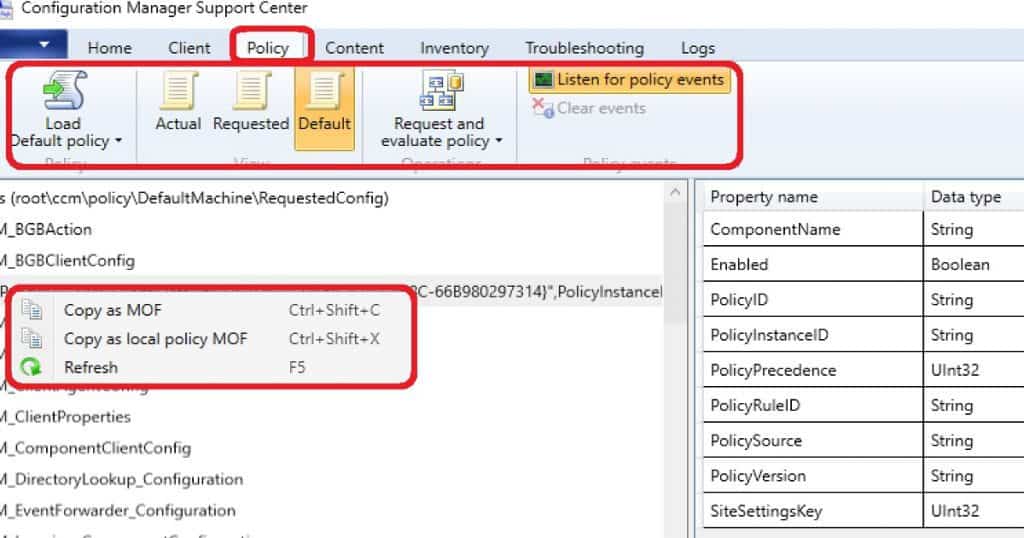Image resolution: width=1024 pixels, height=538 pixels.
Task: Click the Copy as MOF page icon
Action: pos(31,309)
